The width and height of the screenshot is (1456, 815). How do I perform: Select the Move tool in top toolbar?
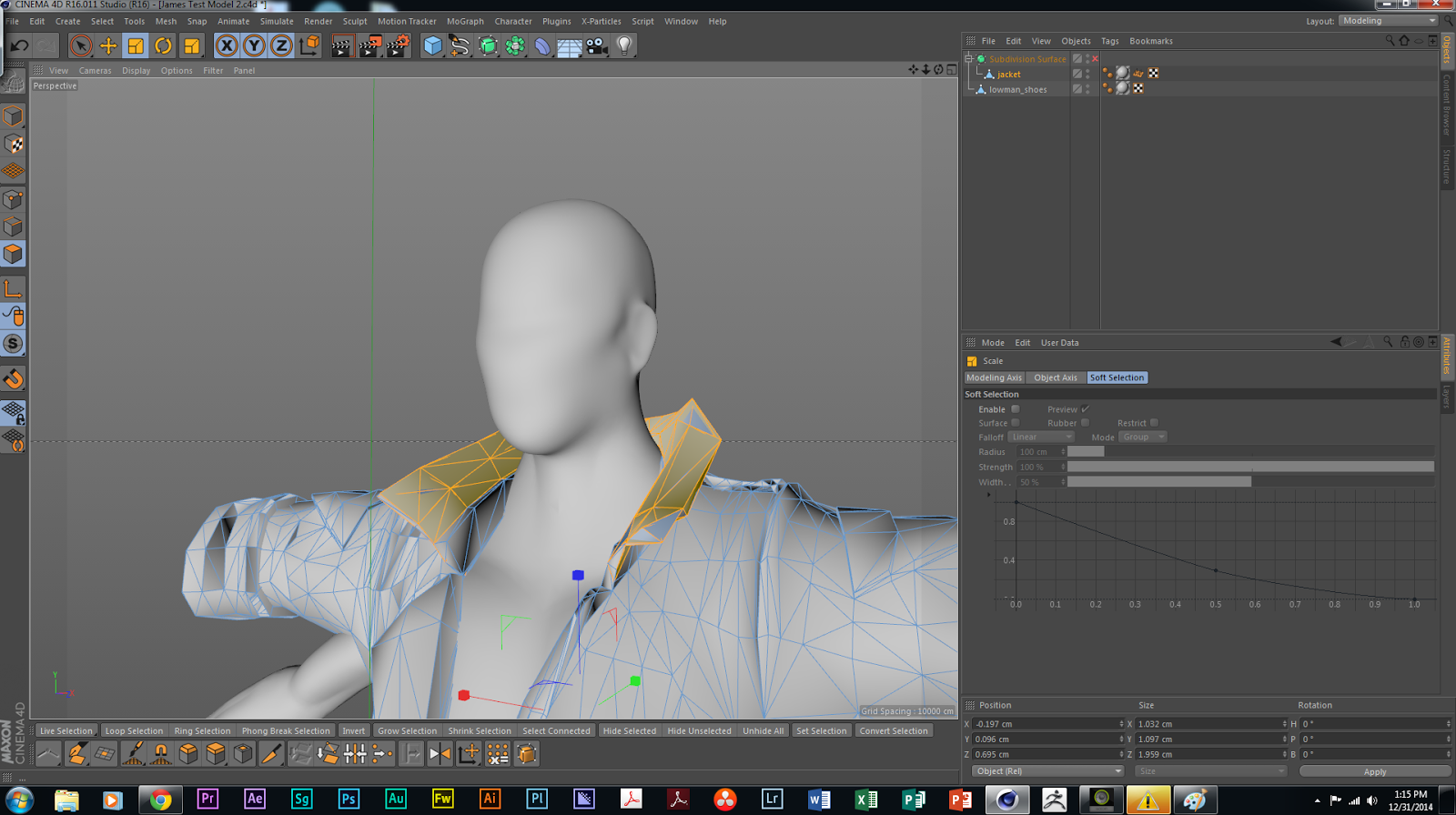(x=108, y=45)
